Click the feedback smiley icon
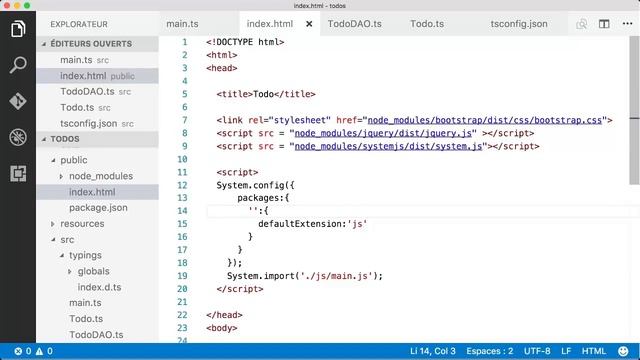The image size is (640, 360). pyautogui.click(x=623, y=351)
